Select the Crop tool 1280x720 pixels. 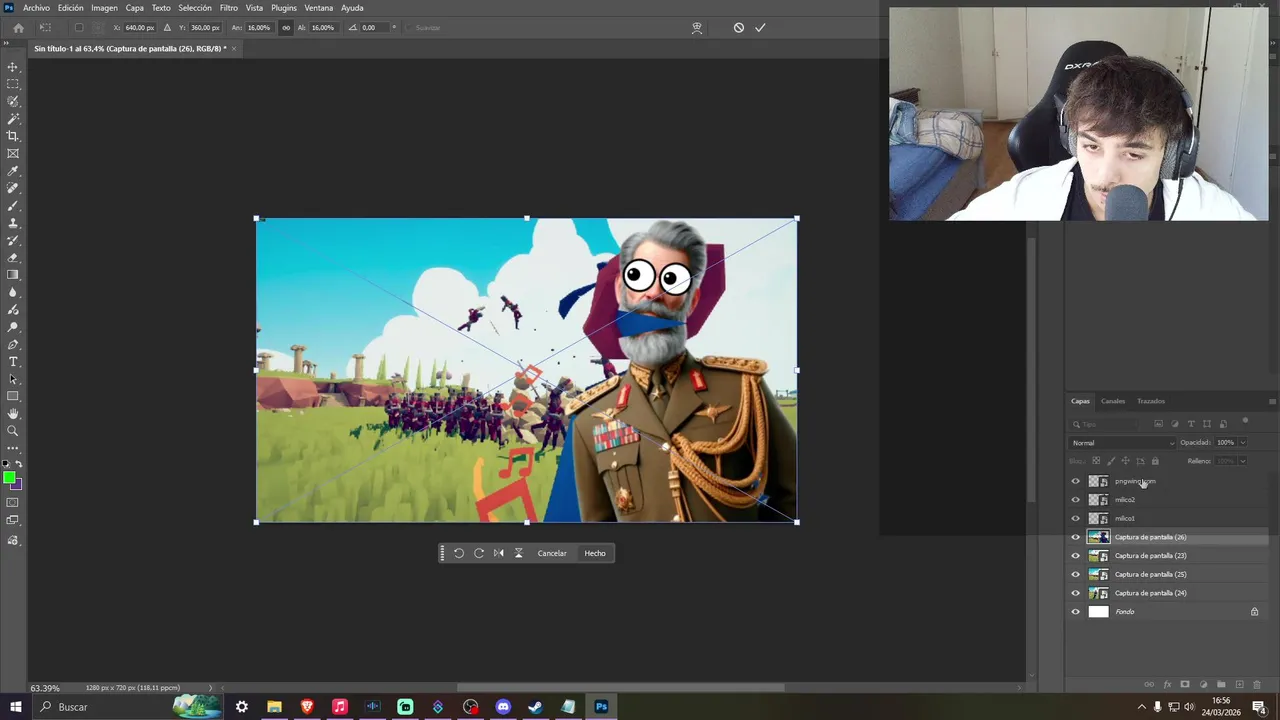[x=13, y=136]
